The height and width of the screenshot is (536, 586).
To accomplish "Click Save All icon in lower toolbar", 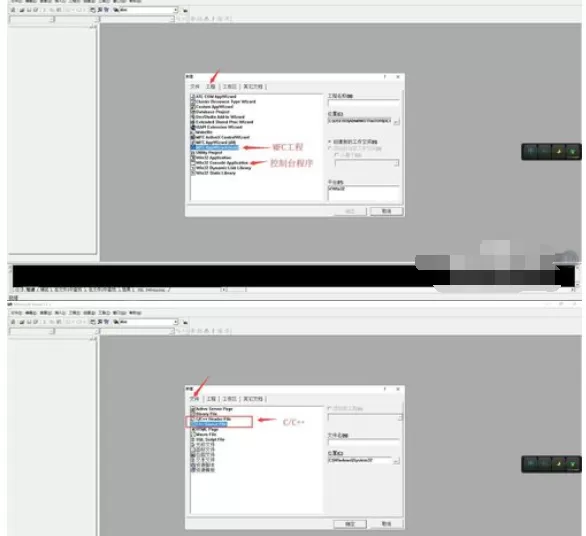I will [36, 322].
